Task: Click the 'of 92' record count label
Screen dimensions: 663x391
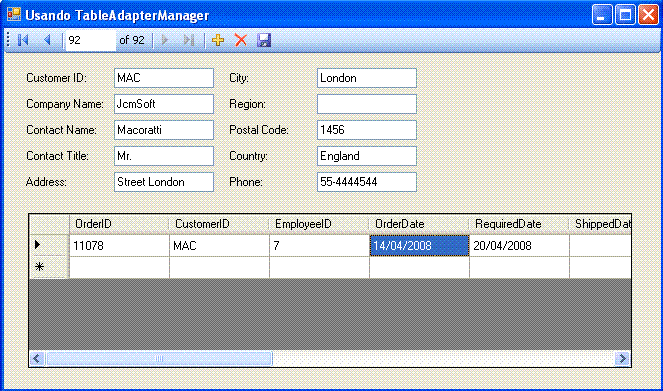Action: [x=132, y=40]
